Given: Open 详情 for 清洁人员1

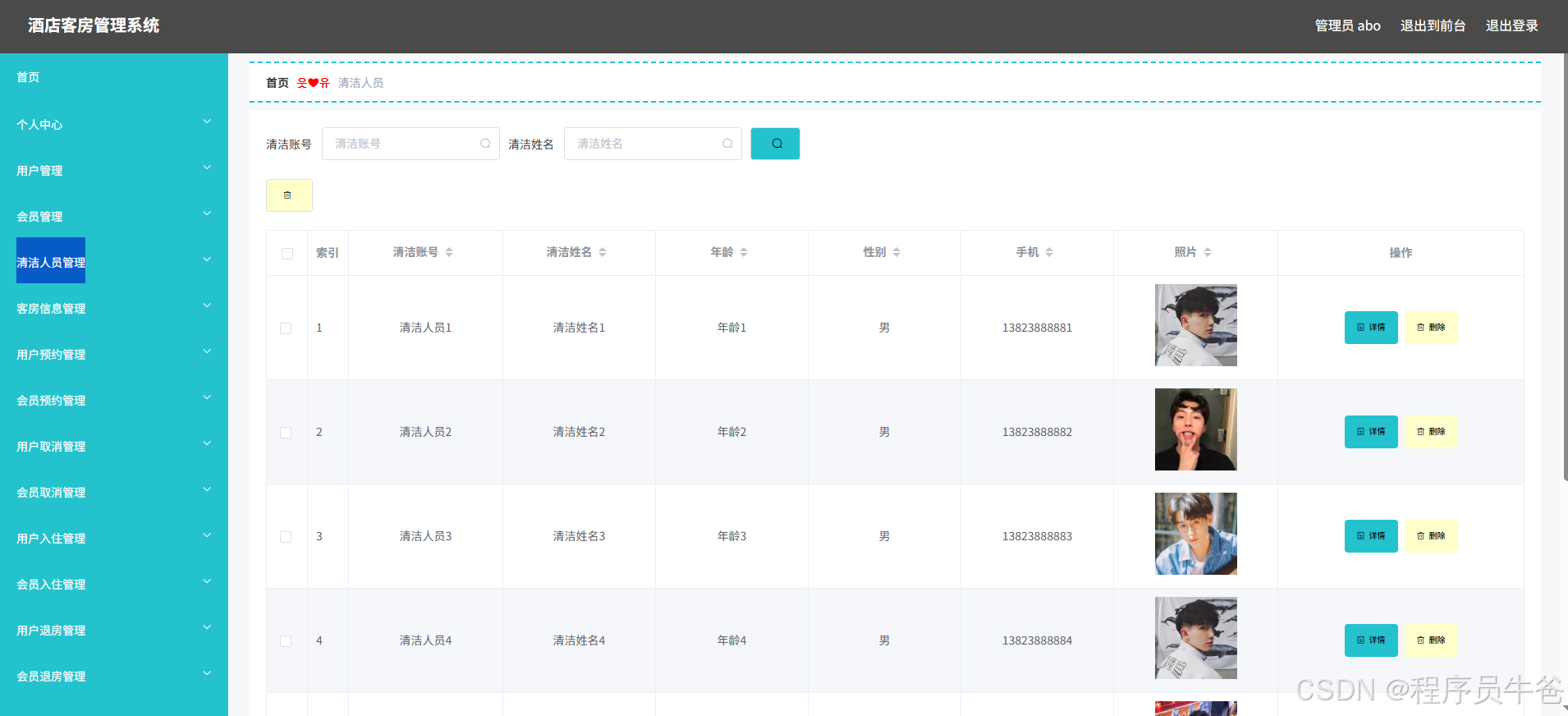Looking at the screenshot, I should coord(1371,328).
